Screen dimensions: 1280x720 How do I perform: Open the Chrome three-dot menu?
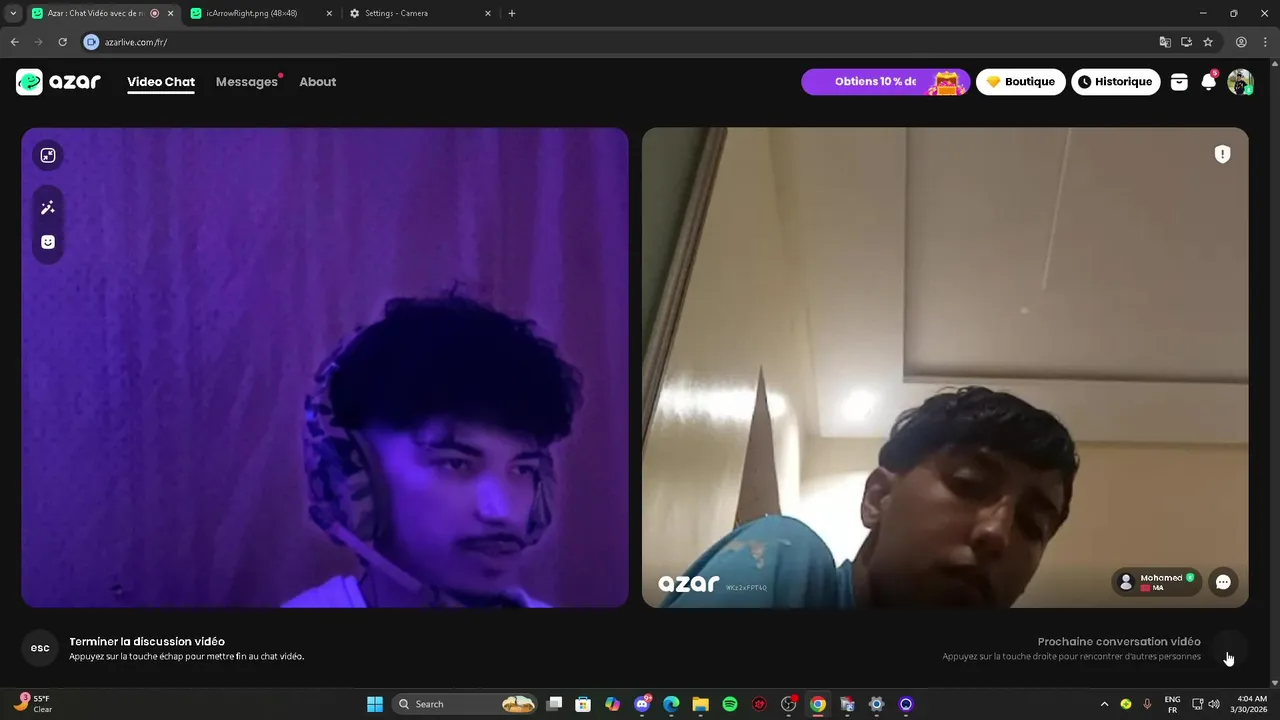point(1265,42)
